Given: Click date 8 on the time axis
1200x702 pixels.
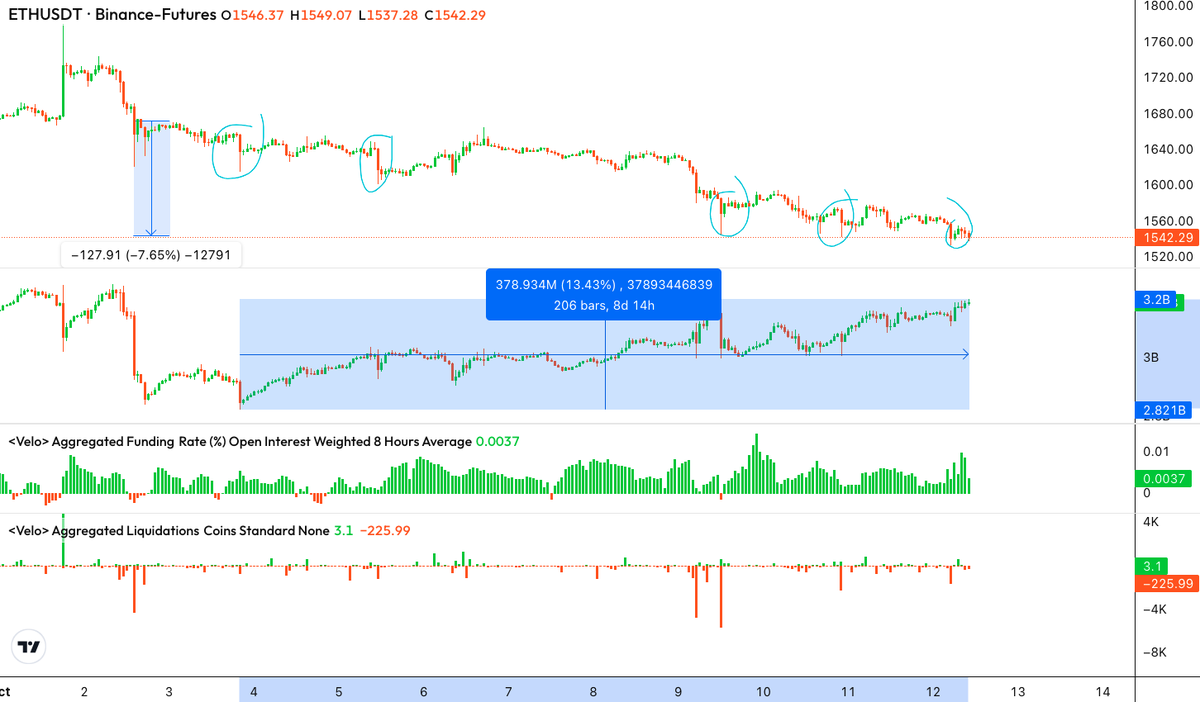Looking at the screenshot, I should (x=594, y=692).
